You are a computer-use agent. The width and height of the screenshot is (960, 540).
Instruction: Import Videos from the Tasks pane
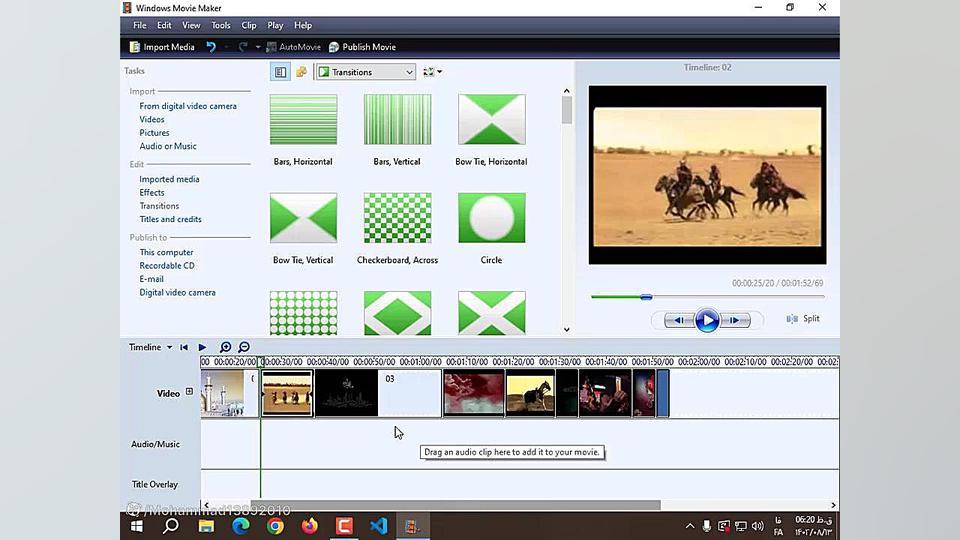[x=152, y=119]
